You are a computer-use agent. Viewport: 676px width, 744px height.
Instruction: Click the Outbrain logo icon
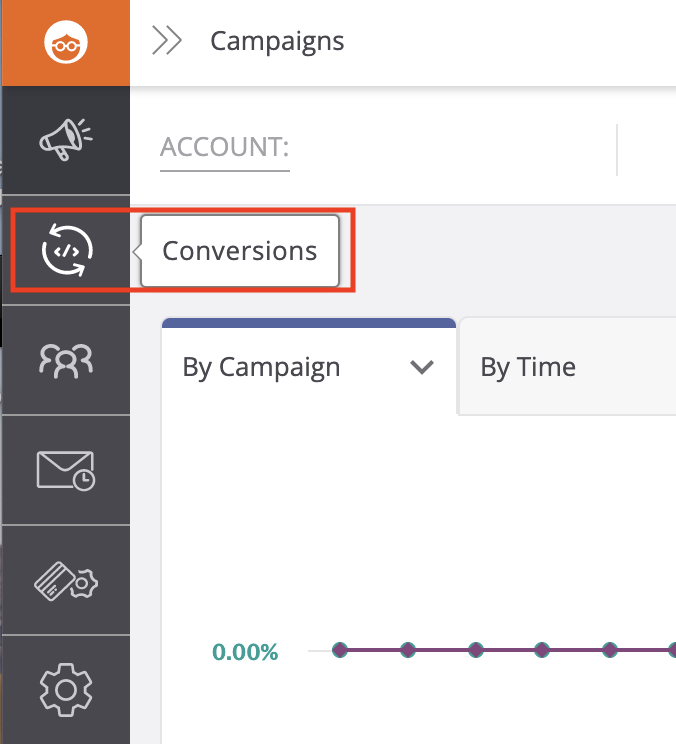66,42
